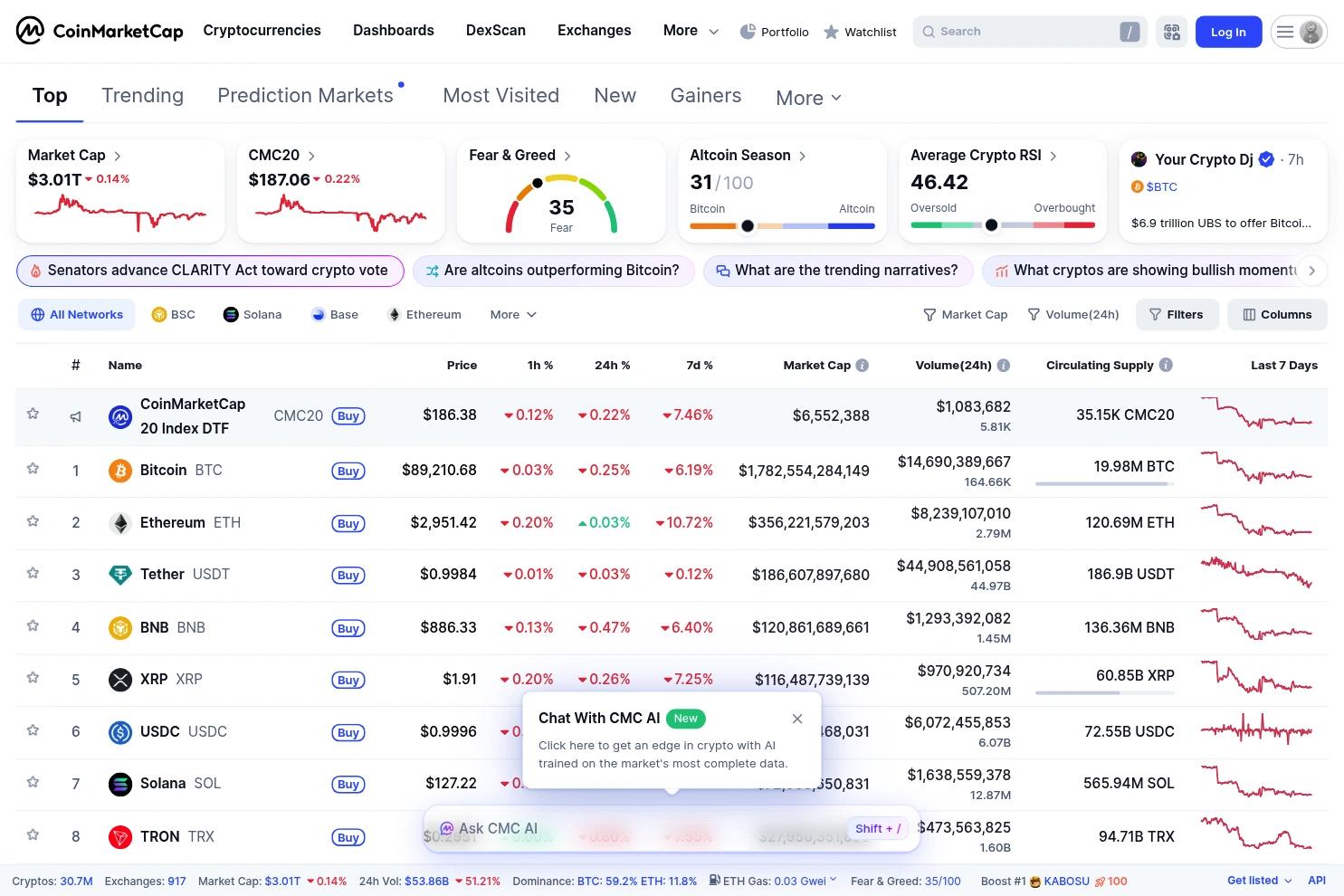Add Solana to watchlist star
This screenshot has width=1344, height=896.
(33, 782)
